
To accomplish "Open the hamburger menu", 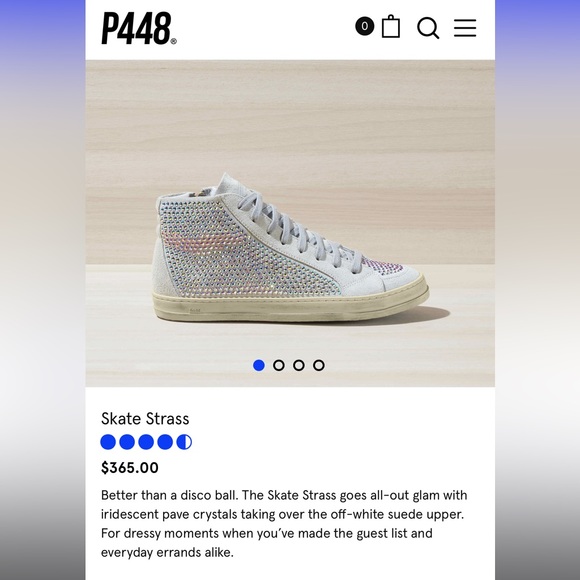I will [465, 28].
